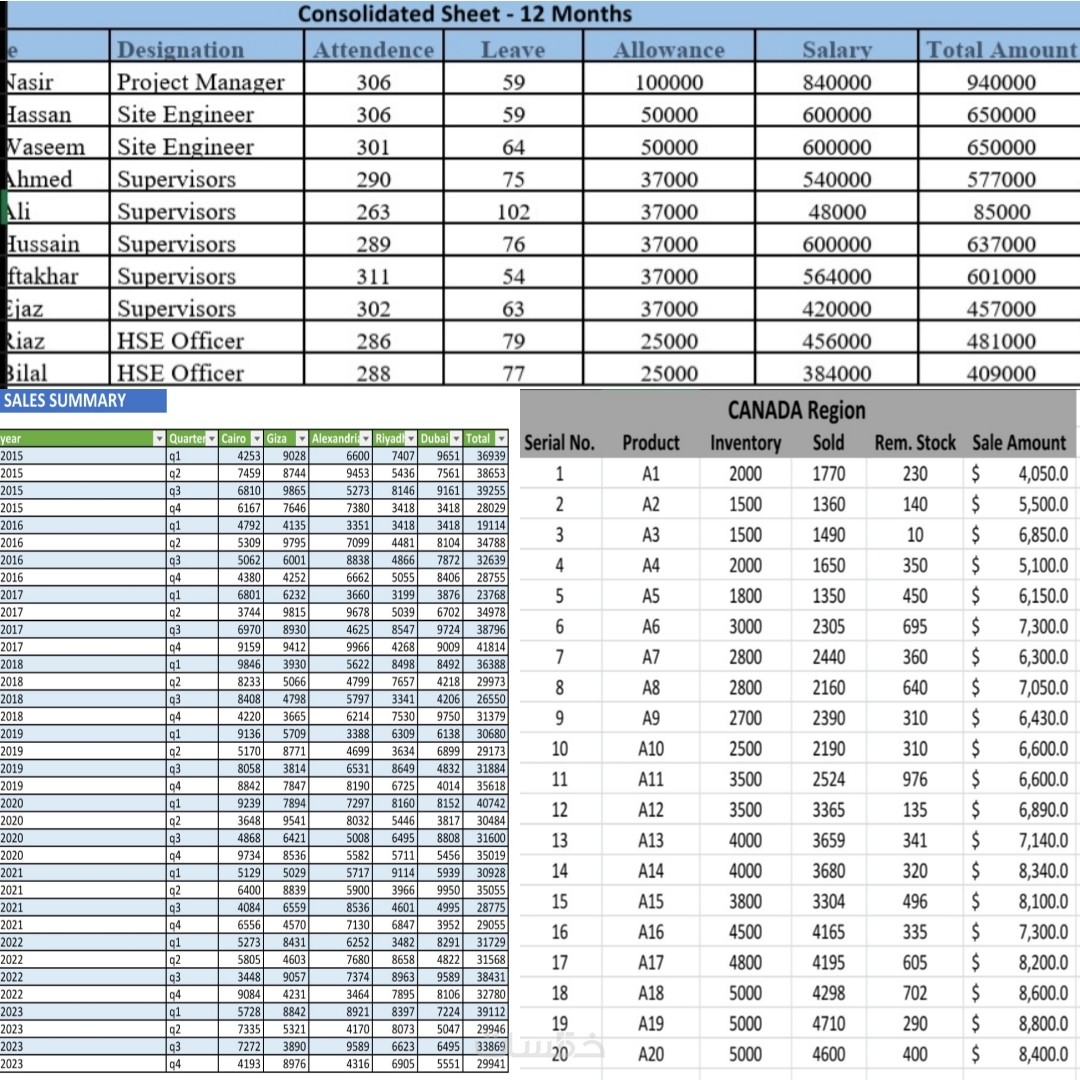Click the Rem. Stock column header
The width and height of the screenshot is (1080, 1080).
[915, 442]
